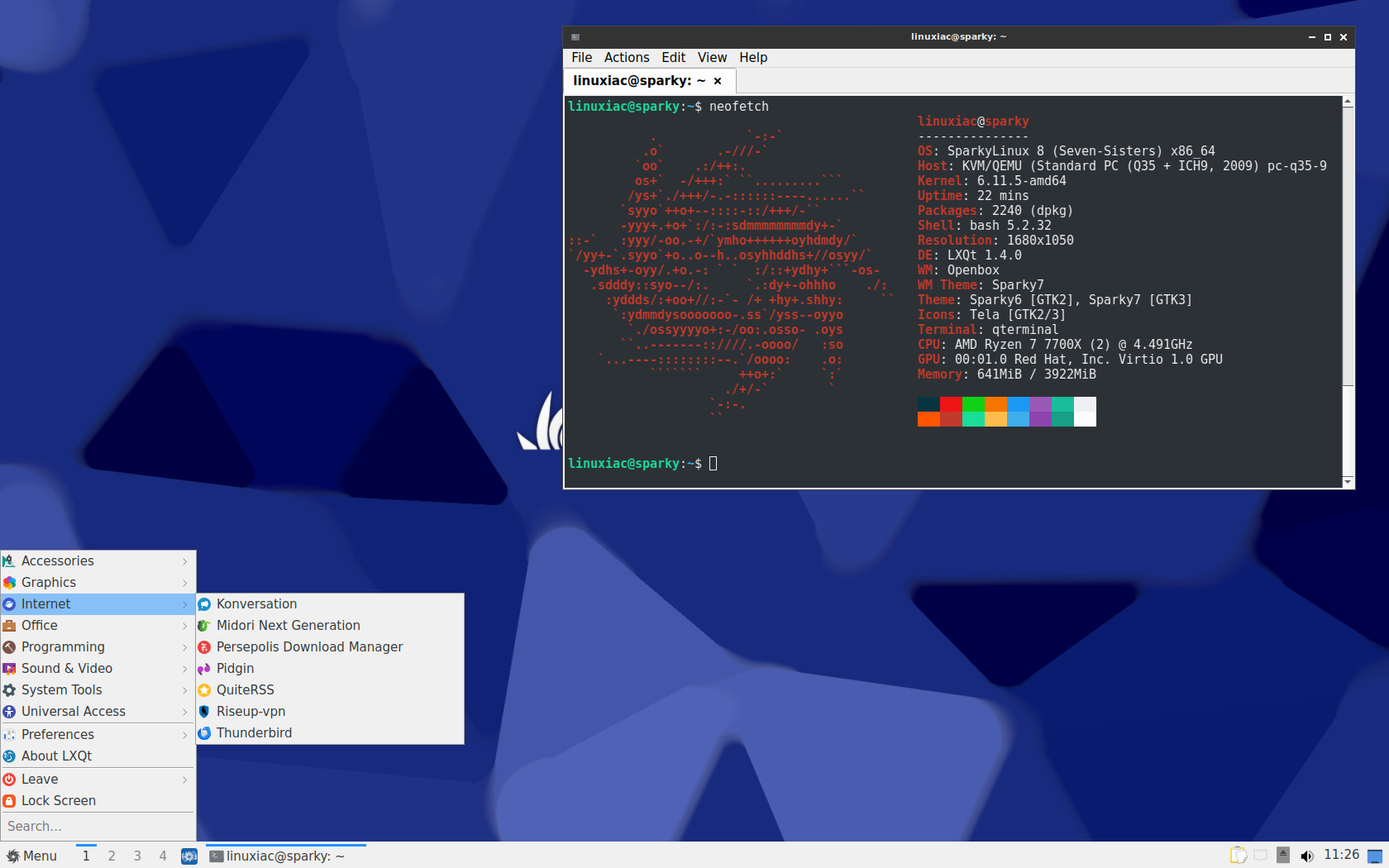
Task: Click the 'Memory: 641MiB / 3922MiB' line
Action: point(1007,374)
